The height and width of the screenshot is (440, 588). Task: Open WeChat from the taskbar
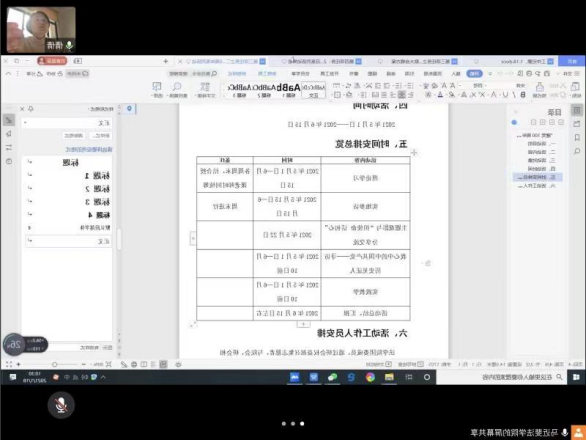[x=332, y=377]
